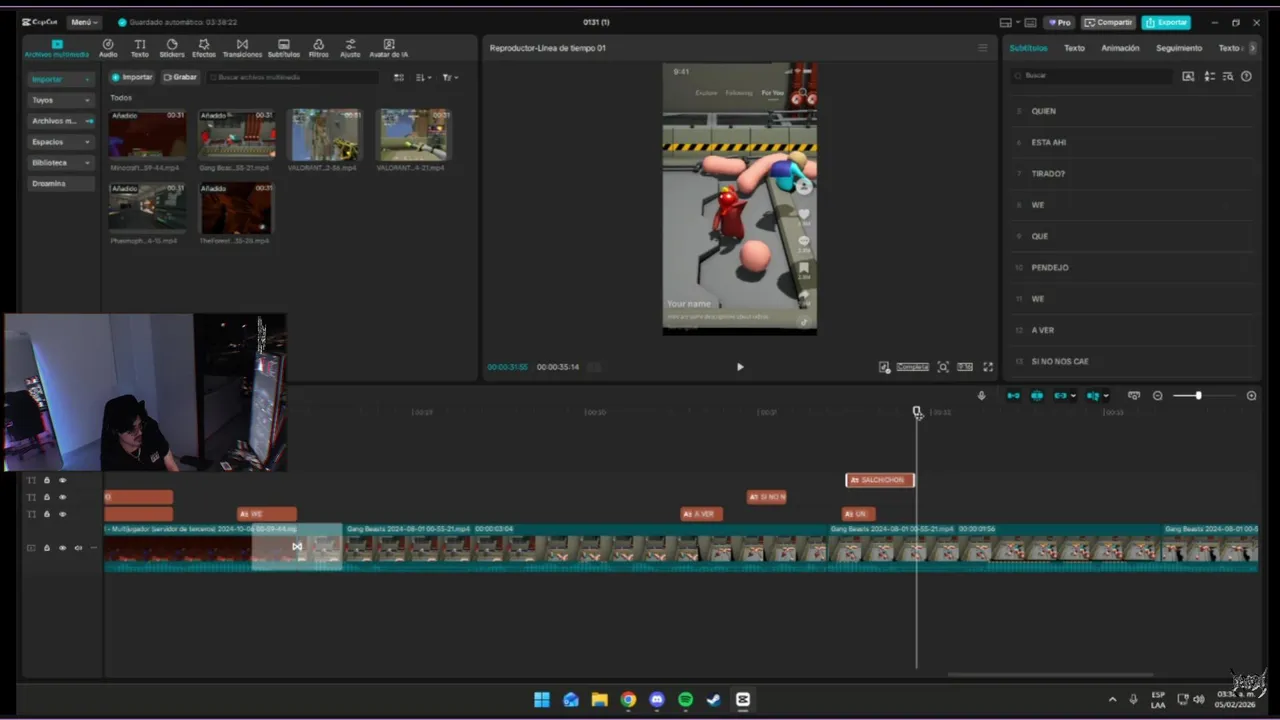Open the Texto tool panel
1280x720 pixels.
pos(140,48)
